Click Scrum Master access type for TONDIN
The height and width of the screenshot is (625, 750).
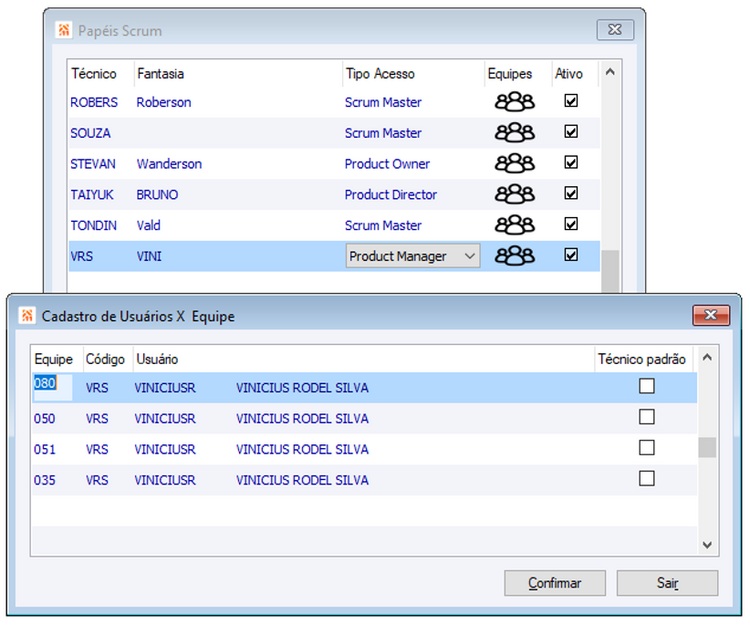383,225
